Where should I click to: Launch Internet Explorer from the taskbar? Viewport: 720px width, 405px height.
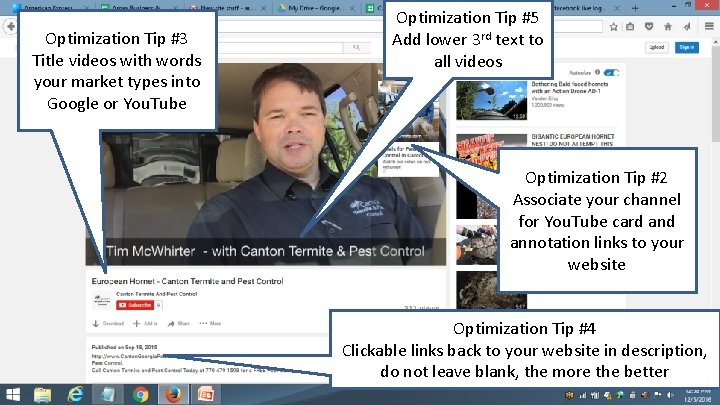click(x=76, y=395)
